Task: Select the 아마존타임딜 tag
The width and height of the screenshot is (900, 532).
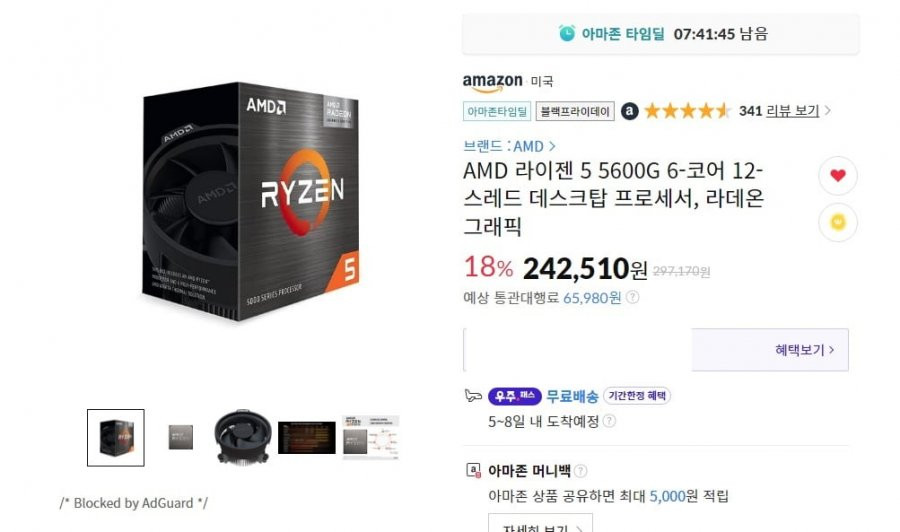Action: tap(497, 111)
